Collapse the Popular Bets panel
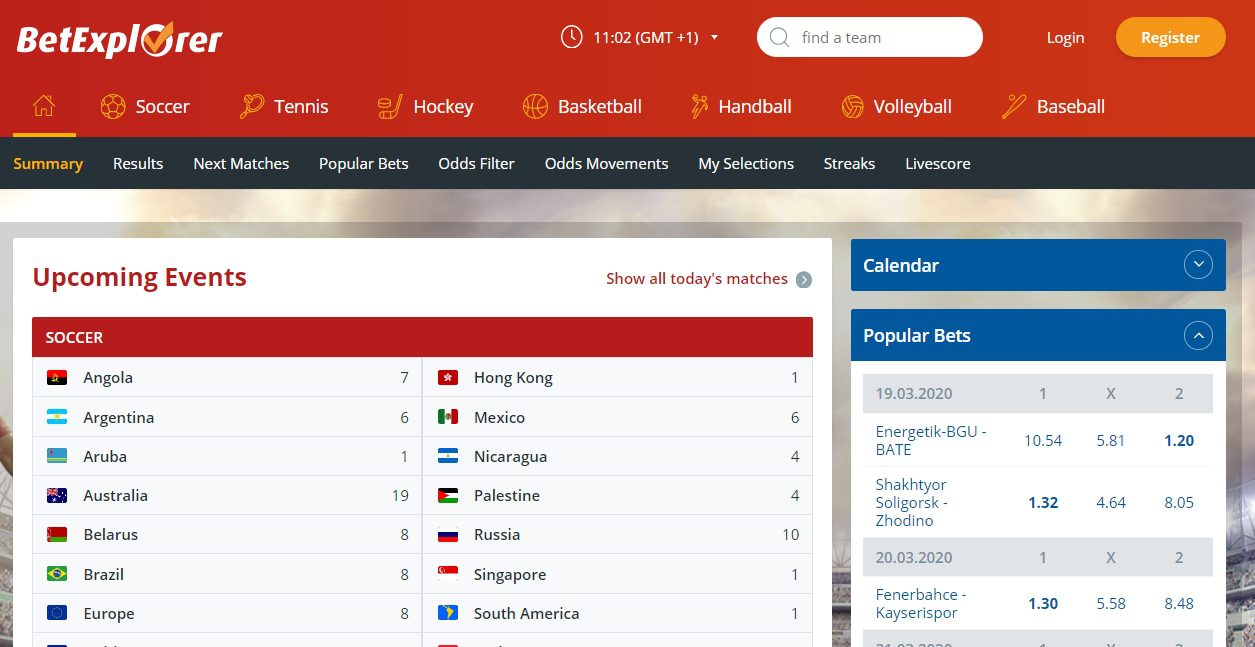Screen dimensions: 1255x647 click(x=1198, y=335)
